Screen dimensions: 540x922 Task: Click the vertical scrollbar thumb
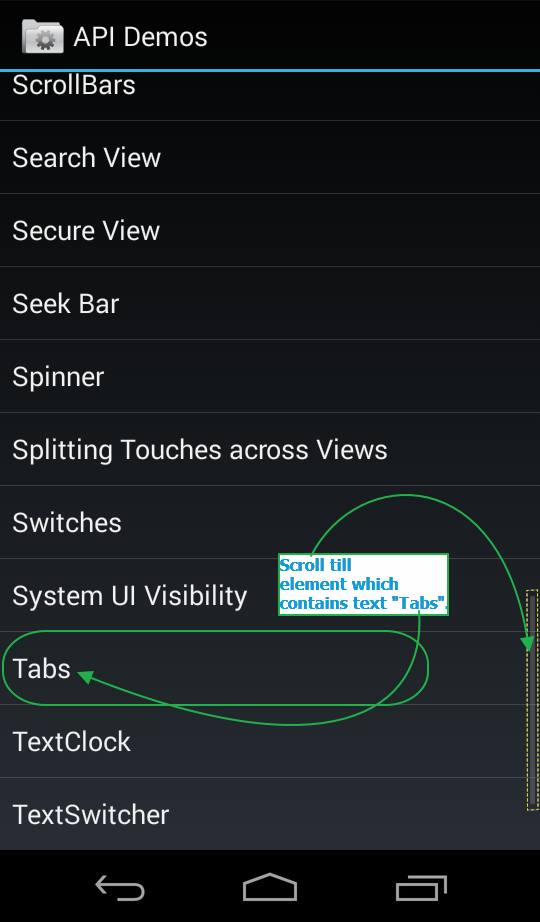click(x=532, y=700)
